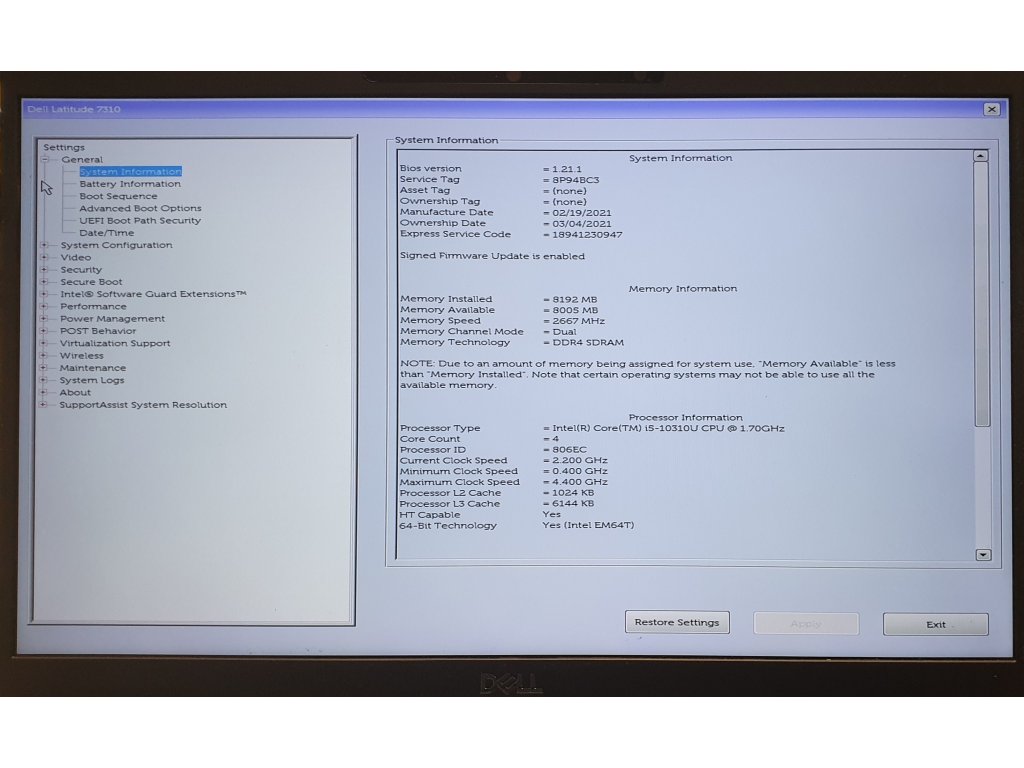1024x768 pixels.
Task: Click Maximum Clock Speed 4.400 GHz
Action: point(580,482)
